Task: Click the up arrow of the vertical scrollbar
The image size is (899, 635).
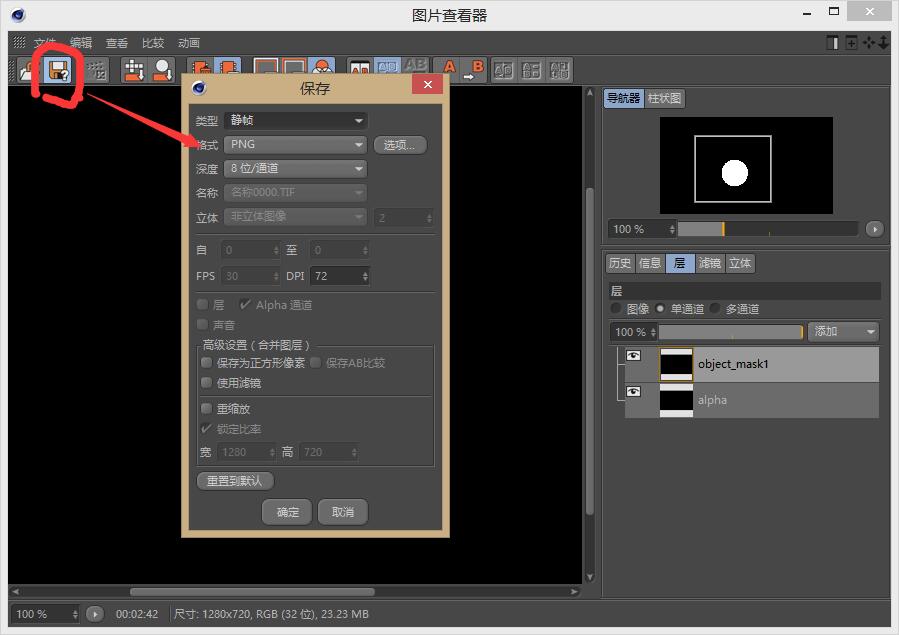Action: point(589,93)
